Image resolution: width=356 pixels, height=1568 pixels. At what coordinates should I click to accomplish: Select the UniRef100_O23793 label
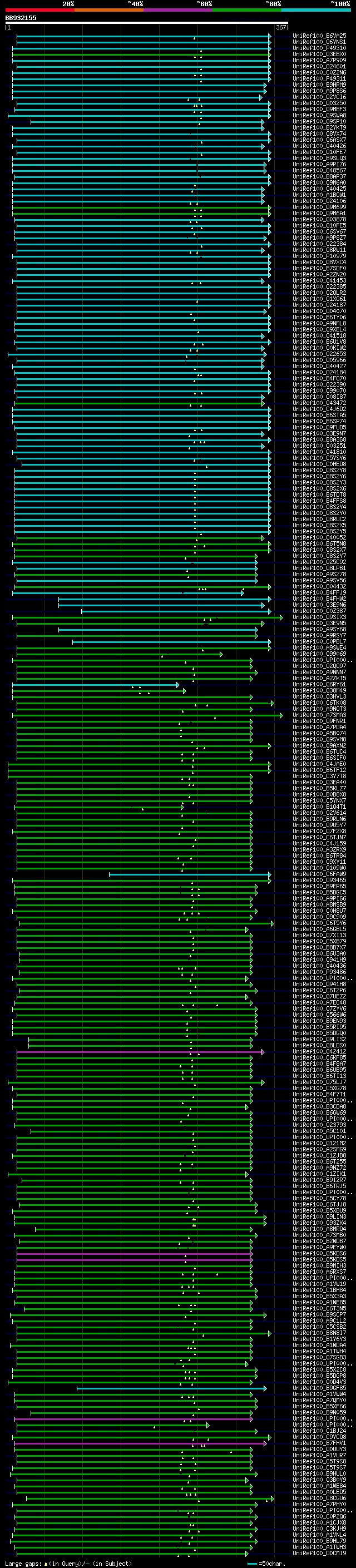pyautogui.click(x=319, y=1125)
